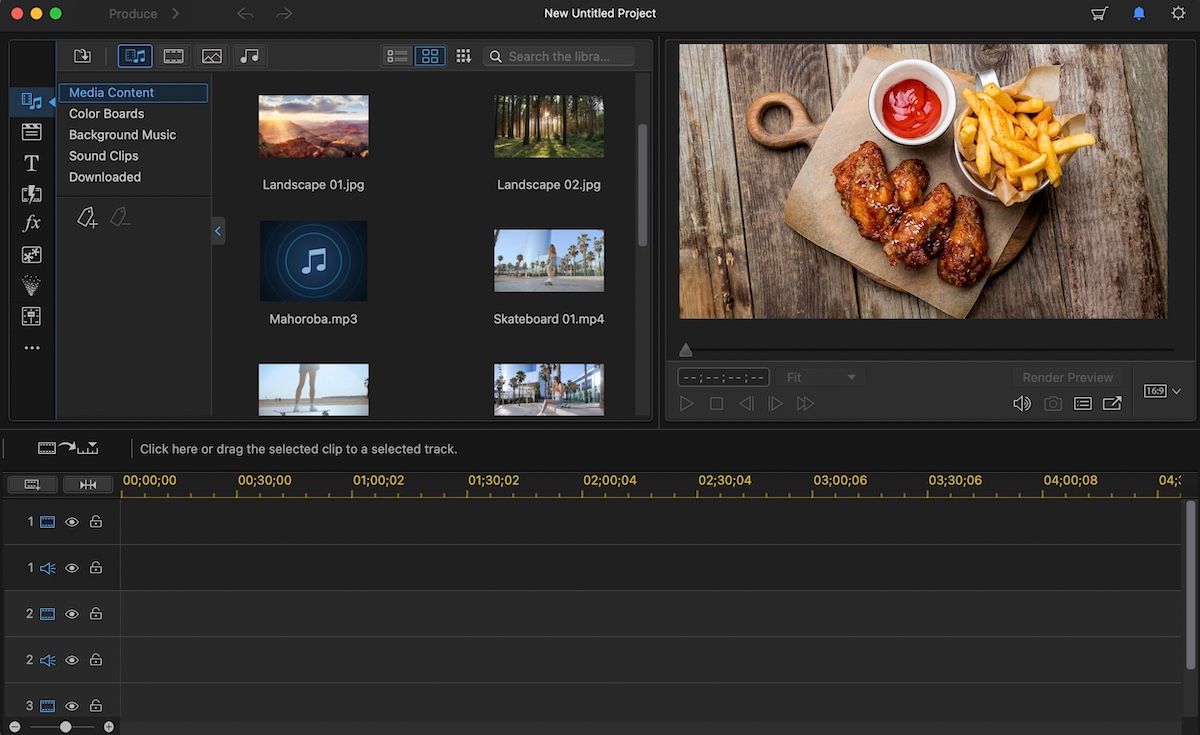Redo with the right arrow
The image size is (1200, 735).
[x=284, y=13]
